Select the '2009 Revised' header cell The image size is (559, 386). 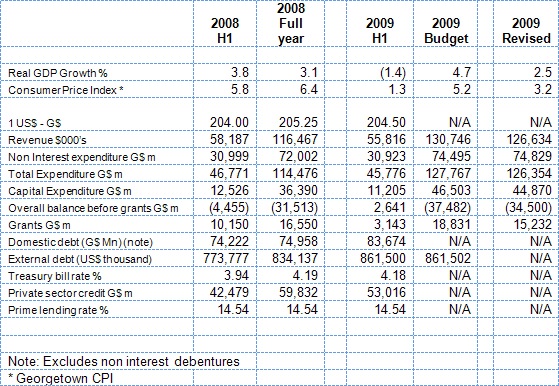526,31
